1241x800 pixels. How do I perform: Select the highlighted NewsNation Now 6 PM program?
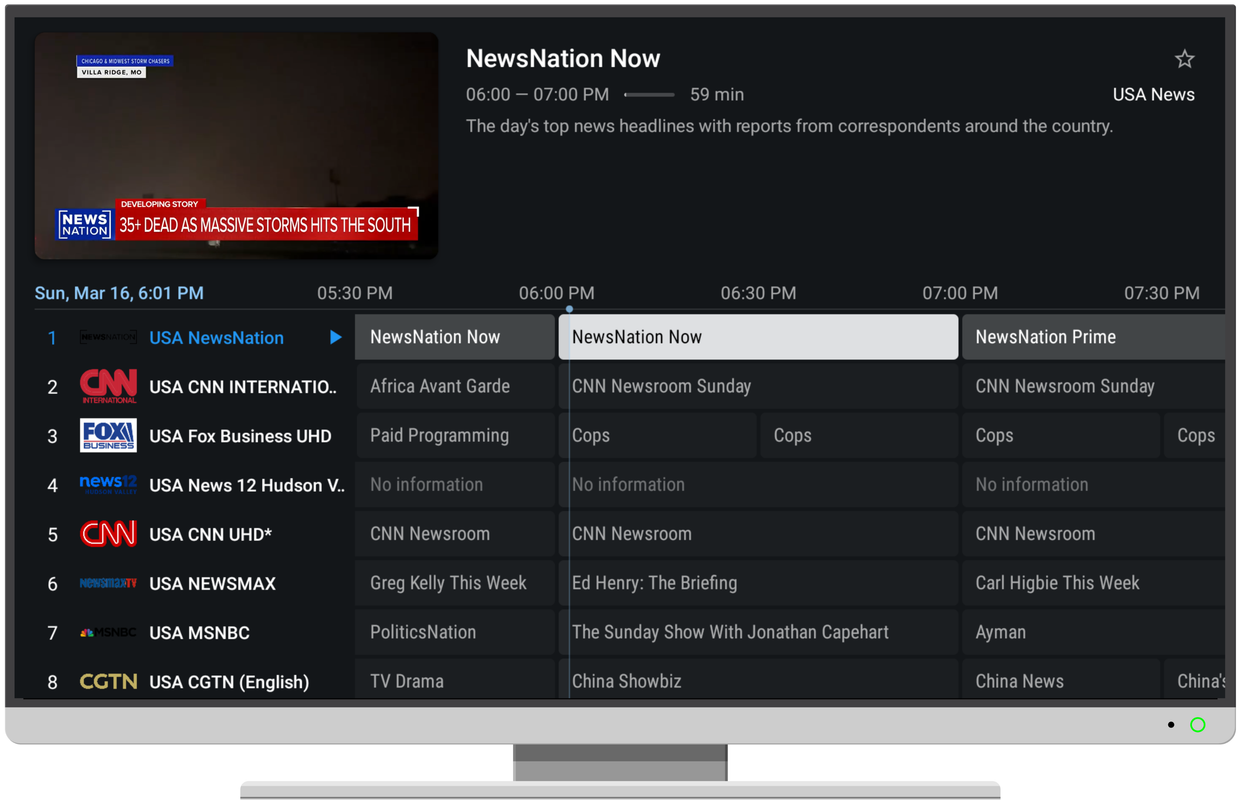(758, 337)
